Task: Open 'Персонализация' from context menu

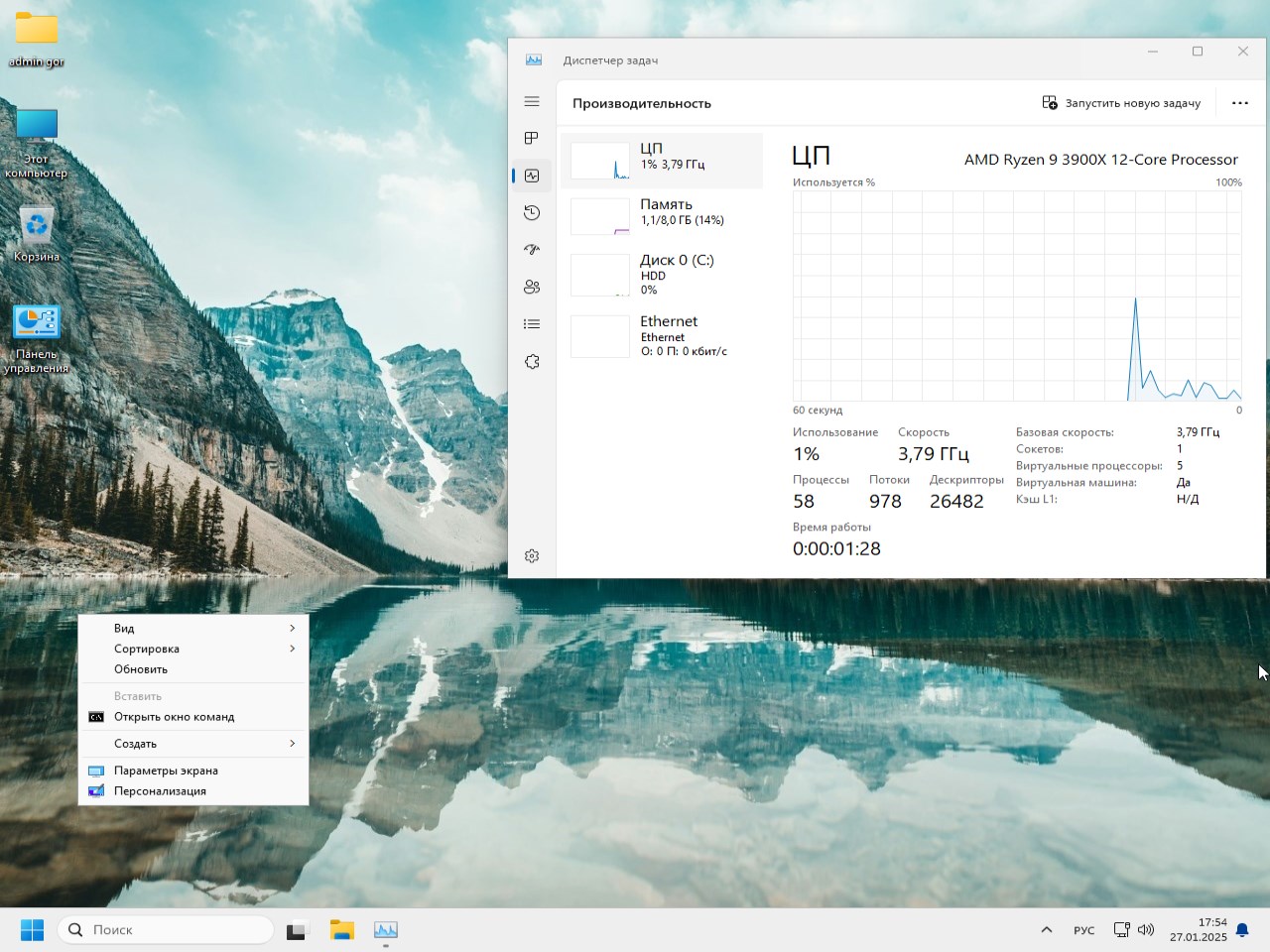Action: coord(193,791)
